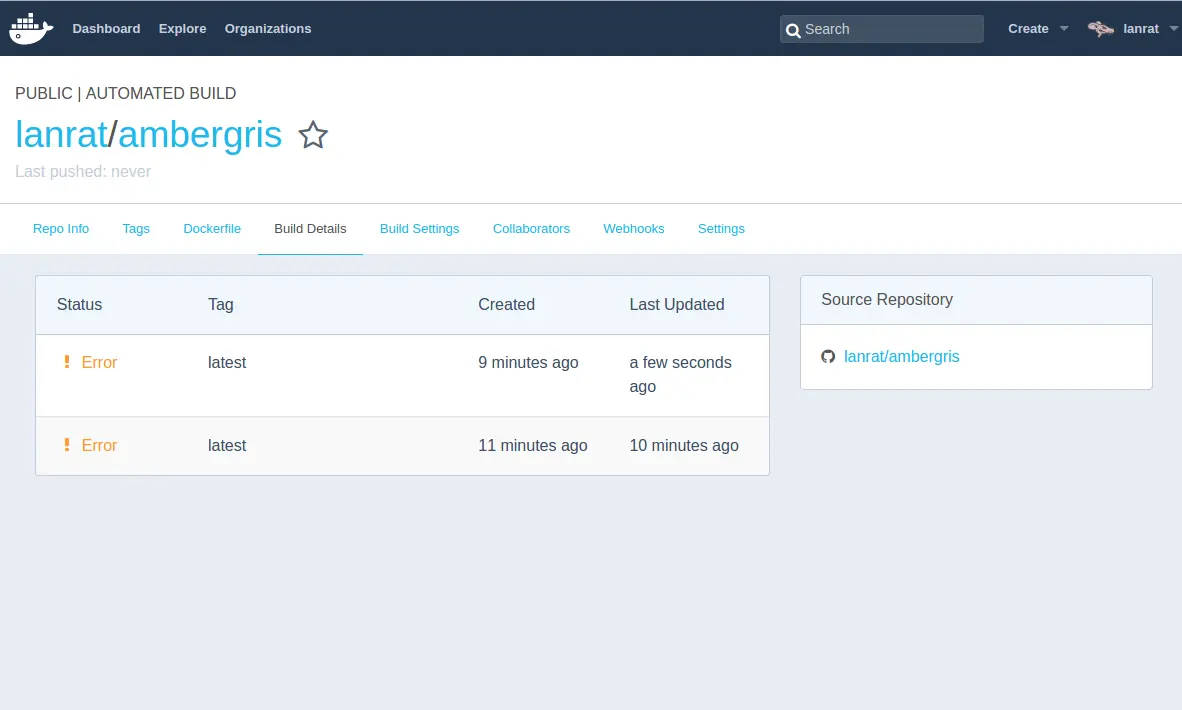Go to the Collaborators tab
Viewport: 1182px width, 710px height.
(531, 228)
